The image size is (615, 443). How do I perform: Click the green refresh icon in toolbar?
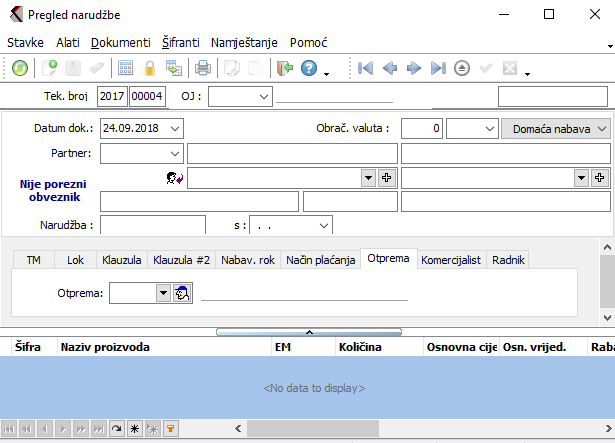[x=20, y=68]
